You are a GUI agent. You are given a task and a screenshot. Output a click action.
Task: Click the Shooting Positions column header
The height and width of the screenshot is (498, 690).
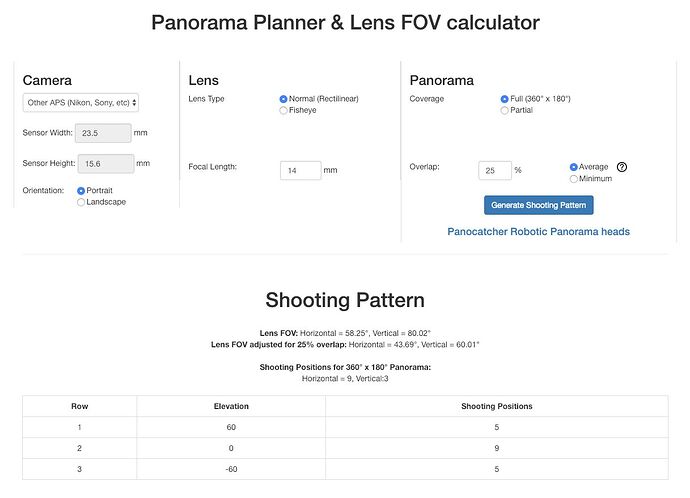coord(497,406)
